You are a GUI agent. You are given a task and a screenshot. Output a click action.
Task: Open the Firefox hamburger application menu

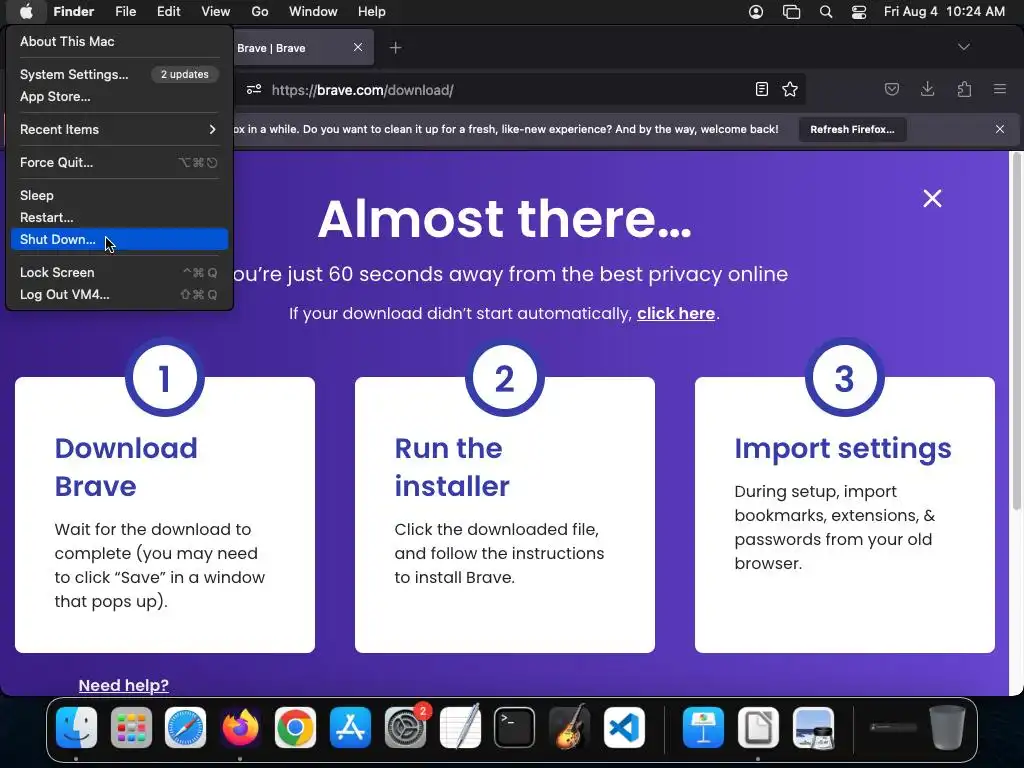(1000, 89)
